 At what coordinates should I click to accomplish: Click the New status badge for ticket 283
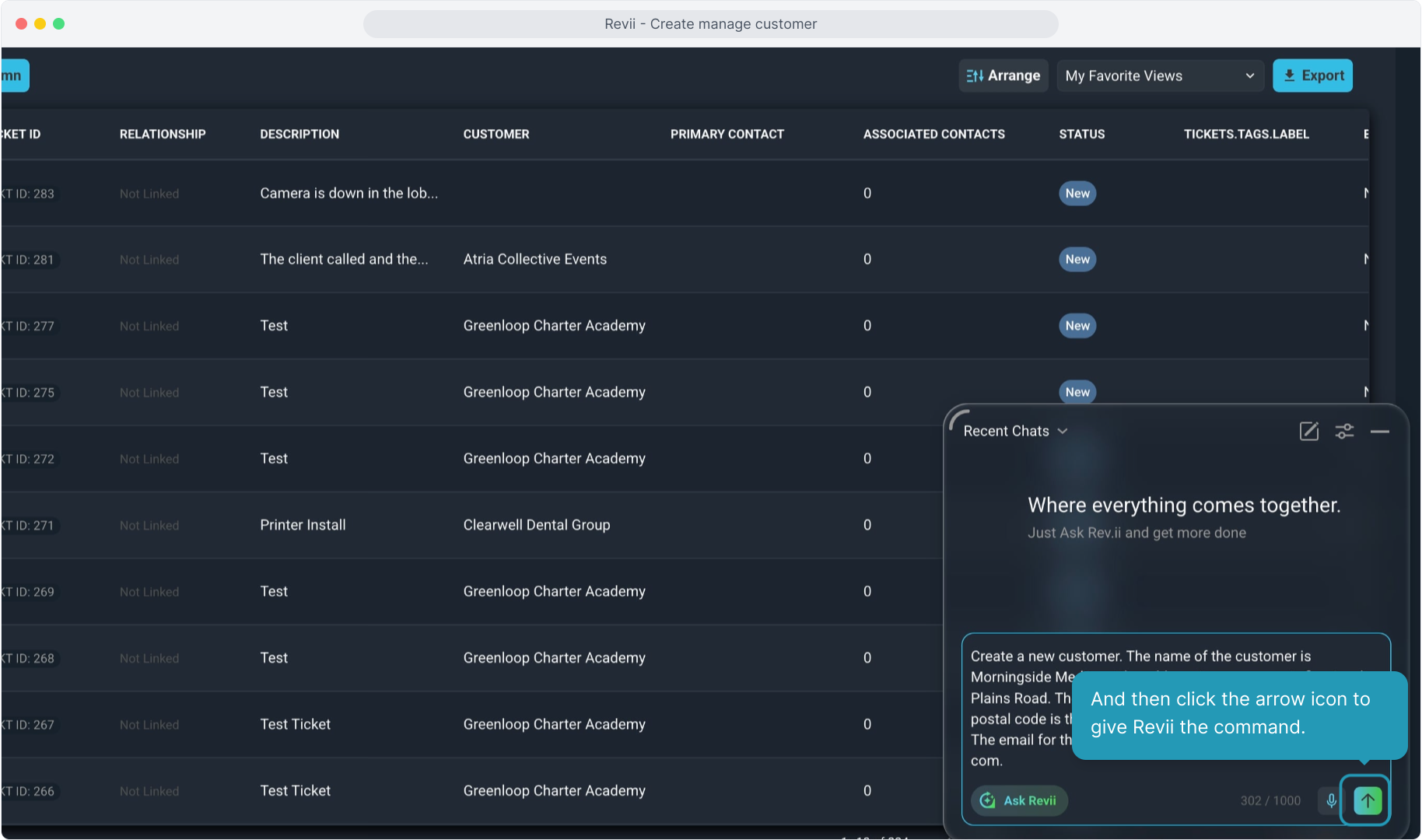coord(1077,193)
